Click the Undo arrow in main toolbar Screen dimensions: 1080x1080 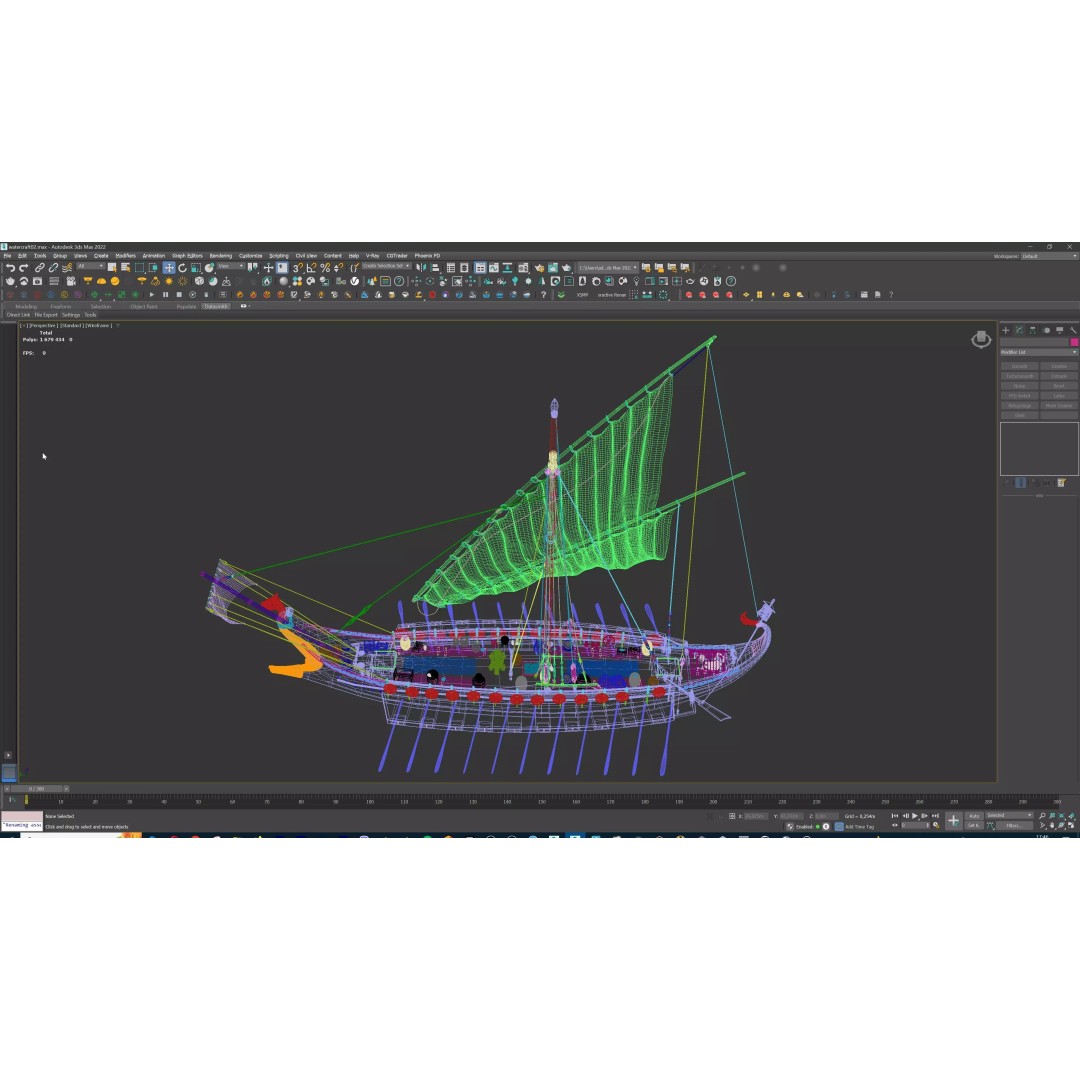(x=10, y=268)
